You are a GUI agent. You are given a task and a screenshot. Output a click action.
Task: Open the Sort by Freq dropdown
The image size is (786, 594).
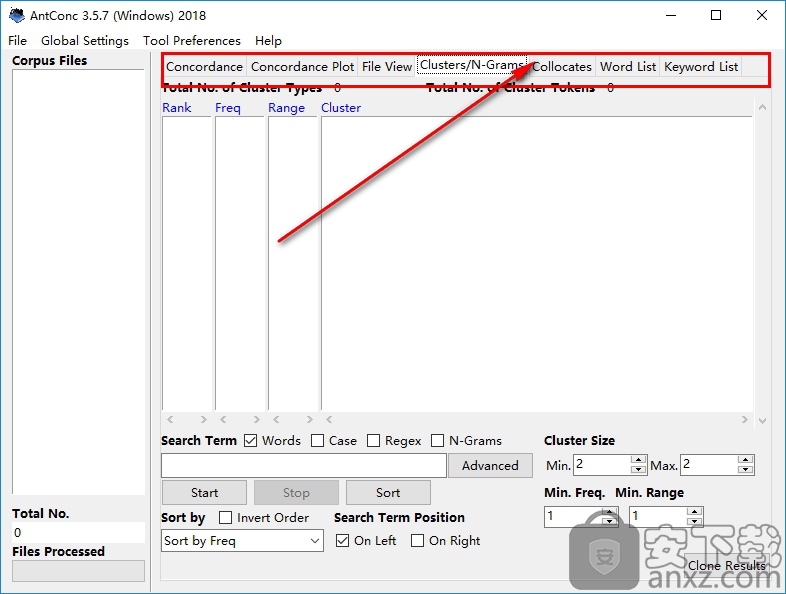pyautogui.click(x=243, y=541)
